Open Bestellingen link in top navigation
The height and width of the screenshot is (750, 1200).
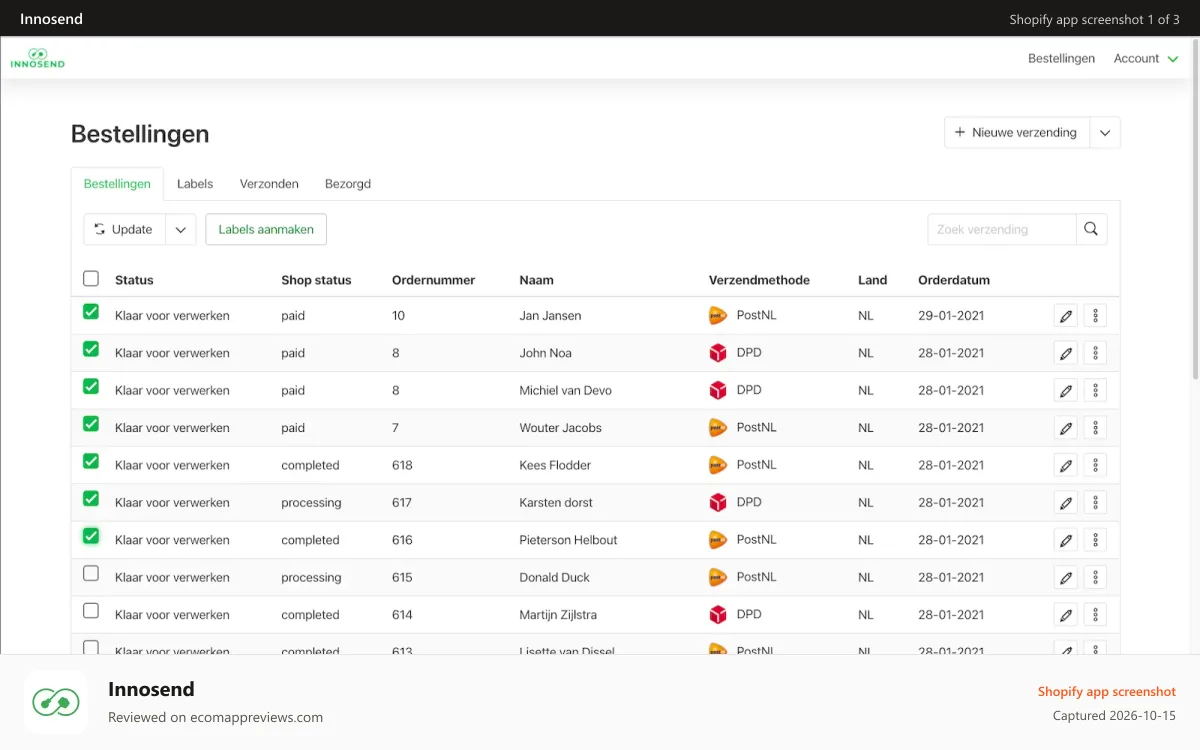pyautogui.click(x=1061, y=59)
